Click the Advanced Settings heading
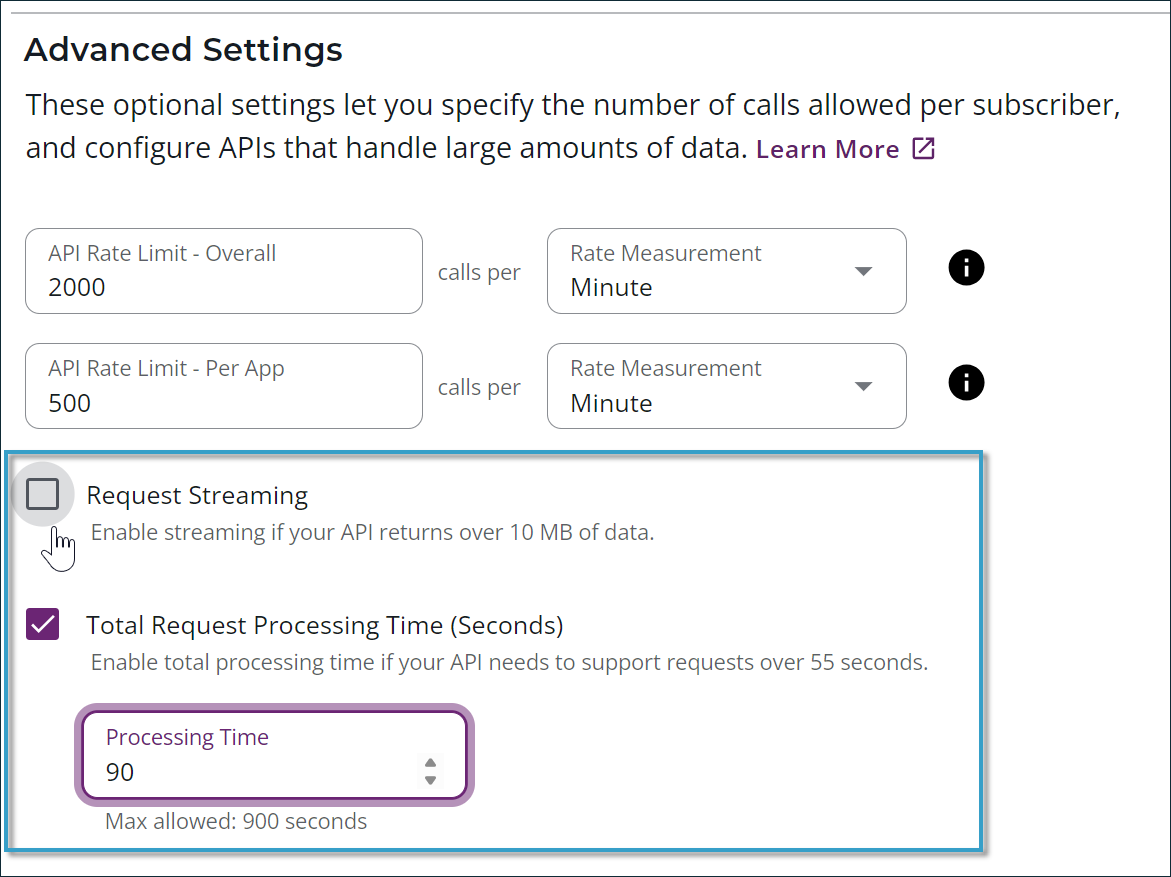Viewport: 1171px width, 877px height. (x=183, y=49)
